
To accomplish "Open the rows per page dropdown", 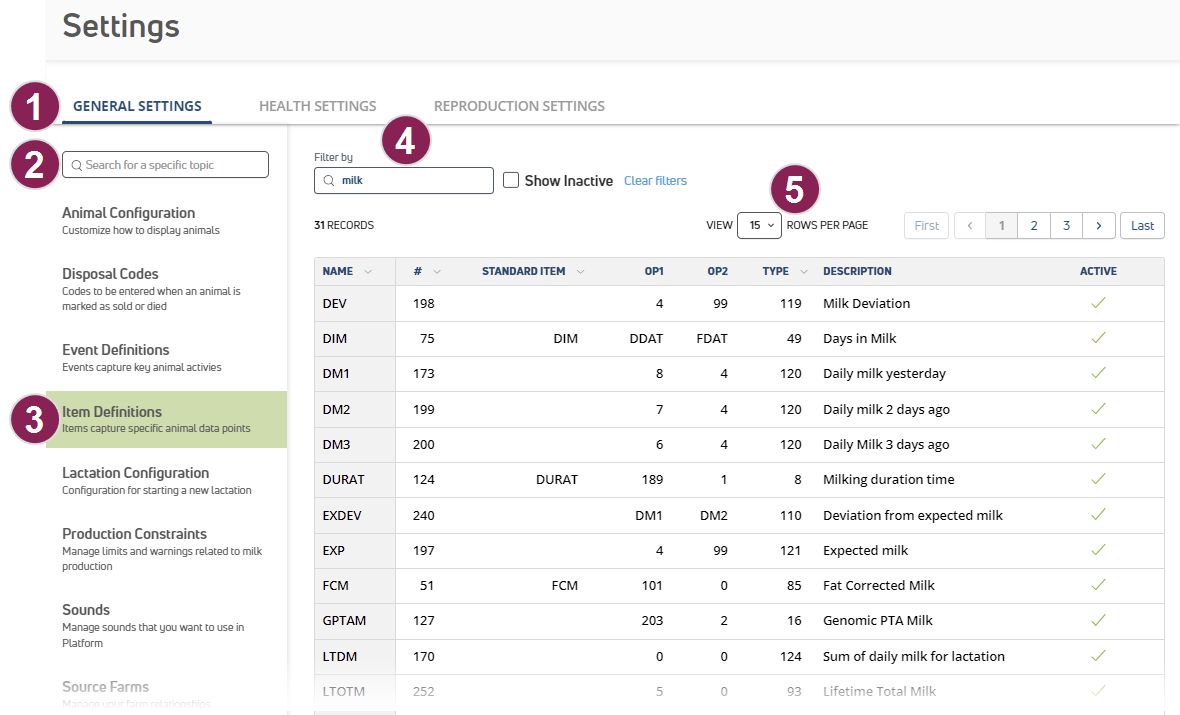I will 759,226.
